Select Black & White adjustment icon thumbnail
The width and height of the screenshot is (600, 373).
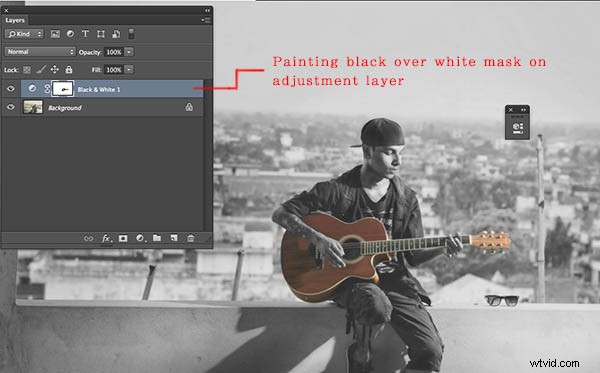click(33, 89)
